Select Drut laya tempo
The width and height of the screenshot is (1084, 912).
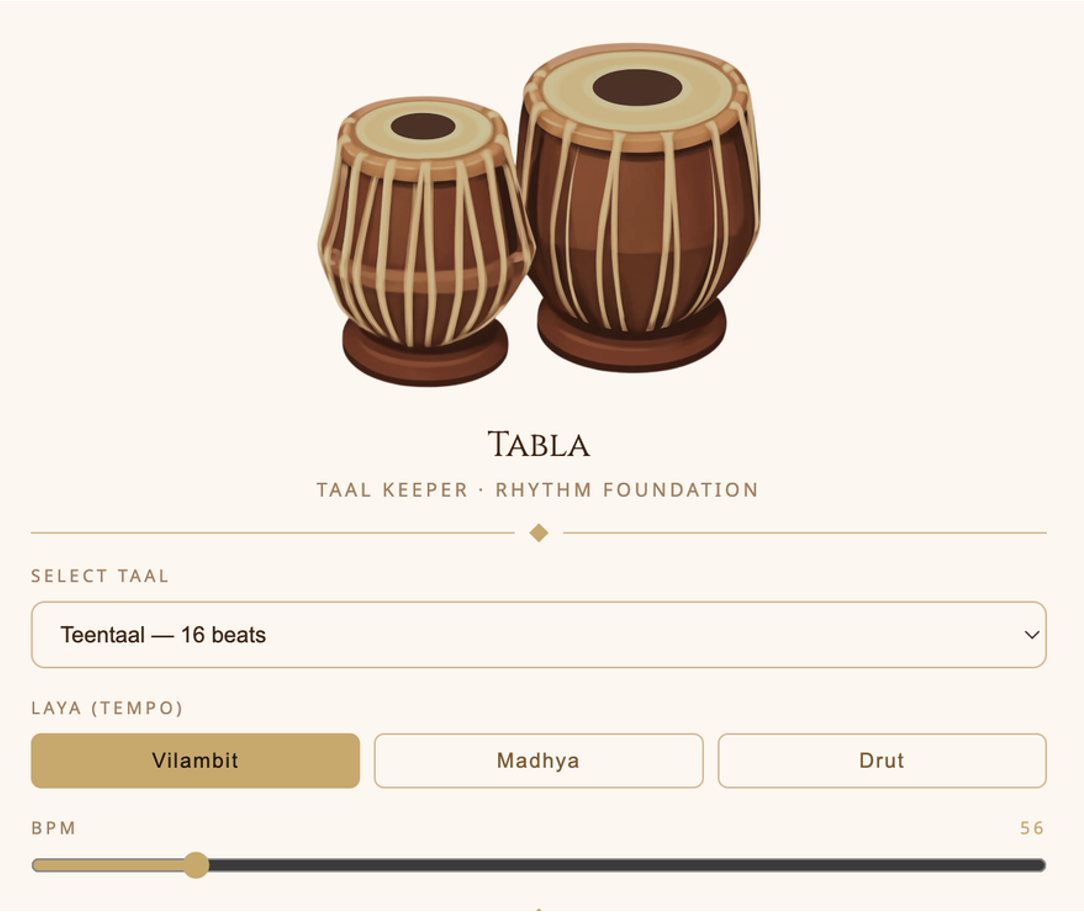[x=882, y=761]
